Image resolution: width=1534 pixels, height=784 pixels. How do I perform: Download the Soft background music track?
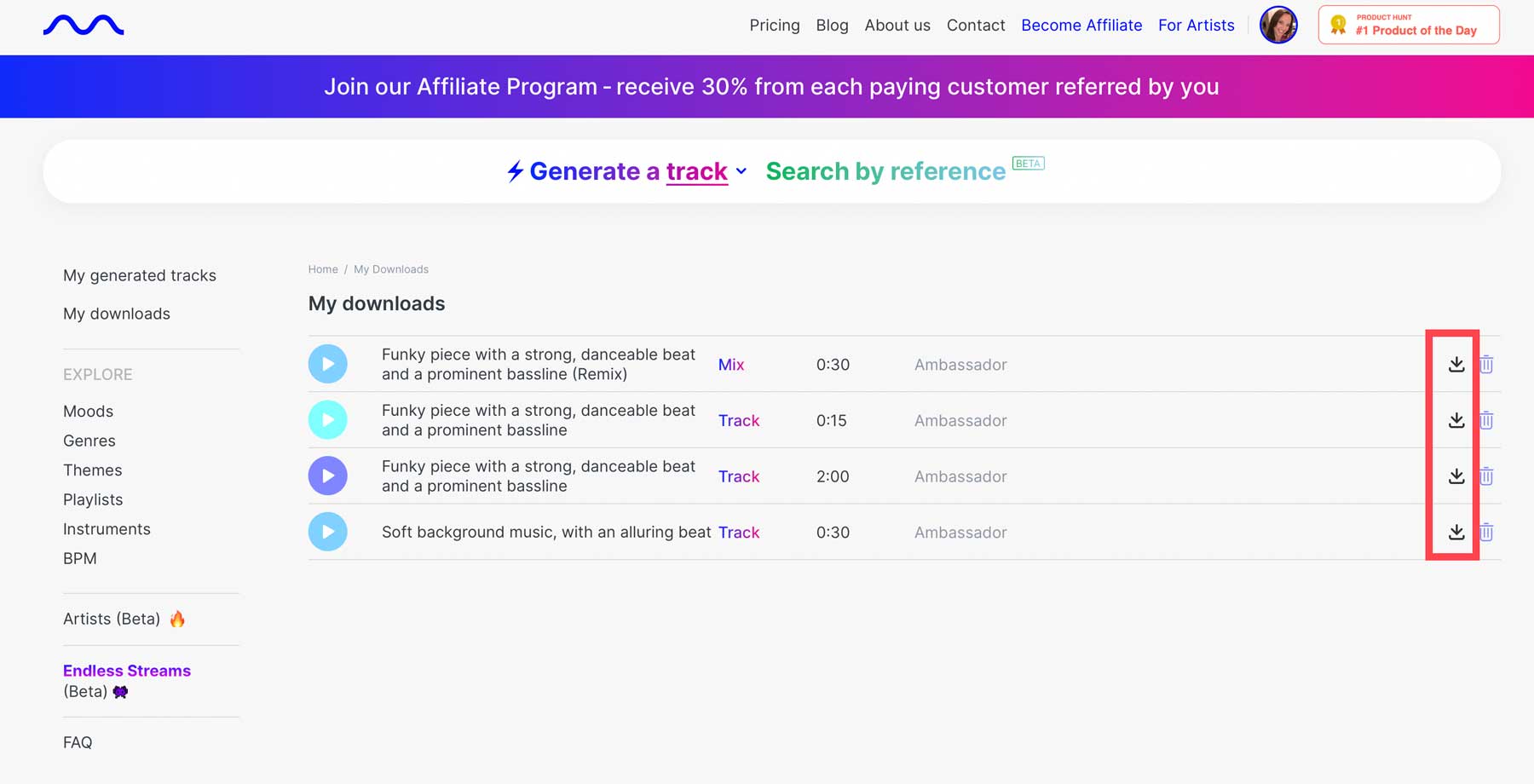(x=1456, y=532)
